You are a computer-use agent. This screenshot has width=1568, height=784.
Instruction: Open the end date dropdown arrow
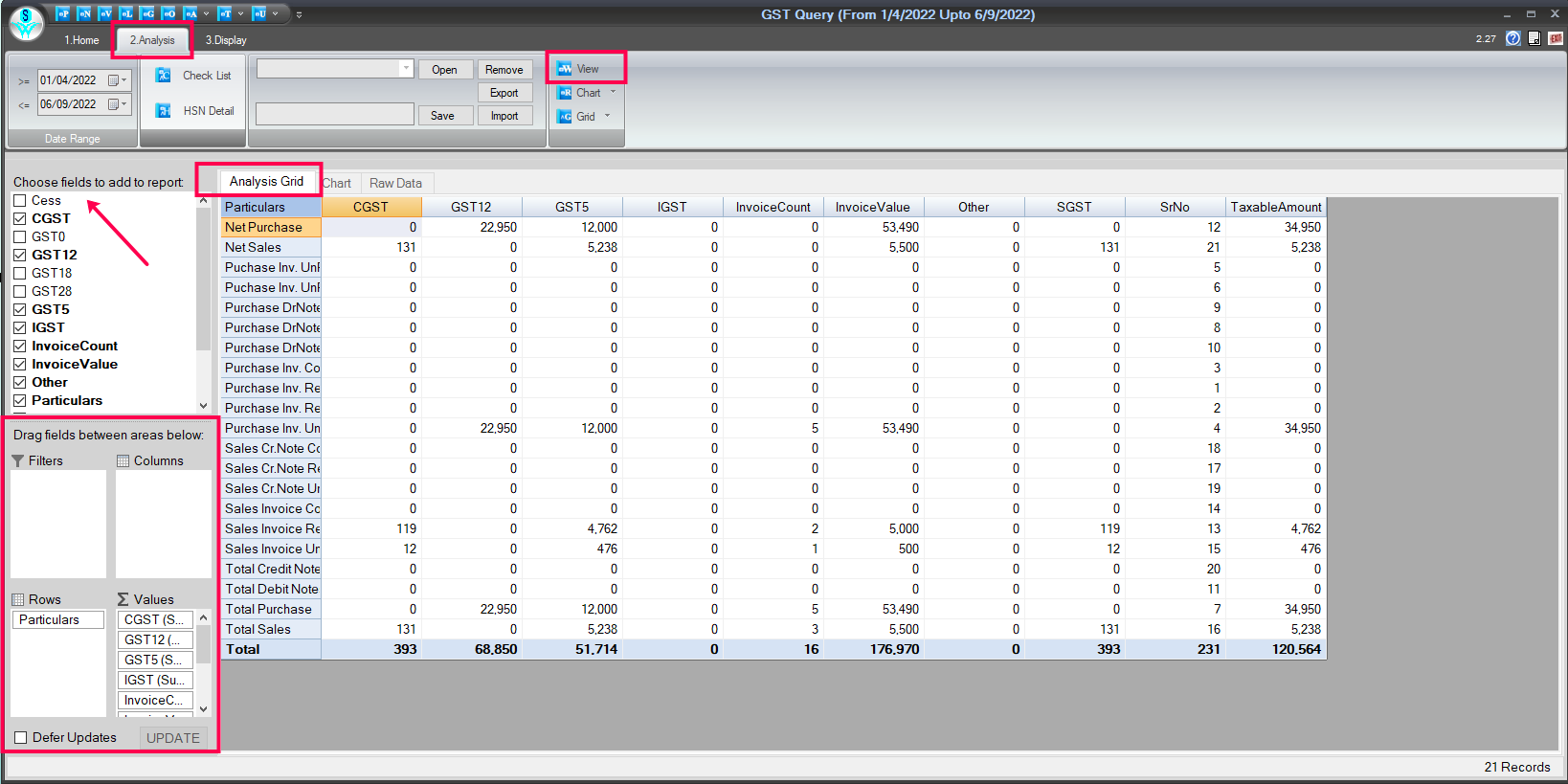(x=124, y=104)
